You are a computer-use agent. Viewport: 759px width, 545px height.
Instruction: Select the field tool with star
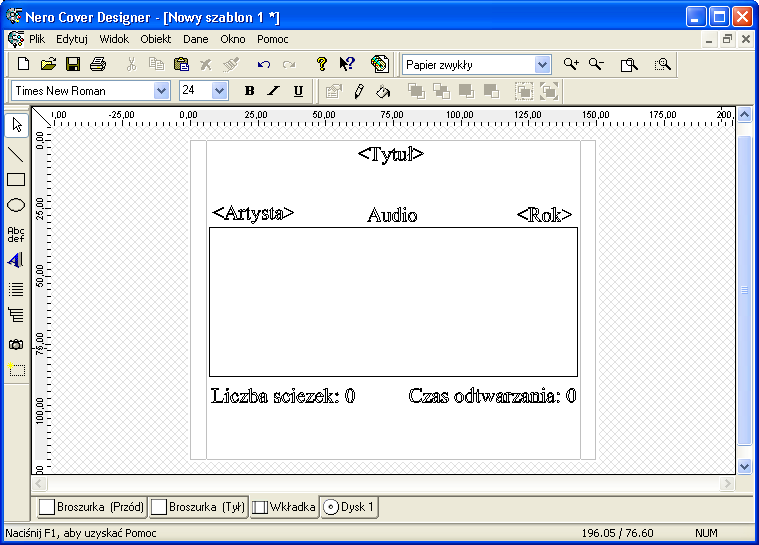16,370
